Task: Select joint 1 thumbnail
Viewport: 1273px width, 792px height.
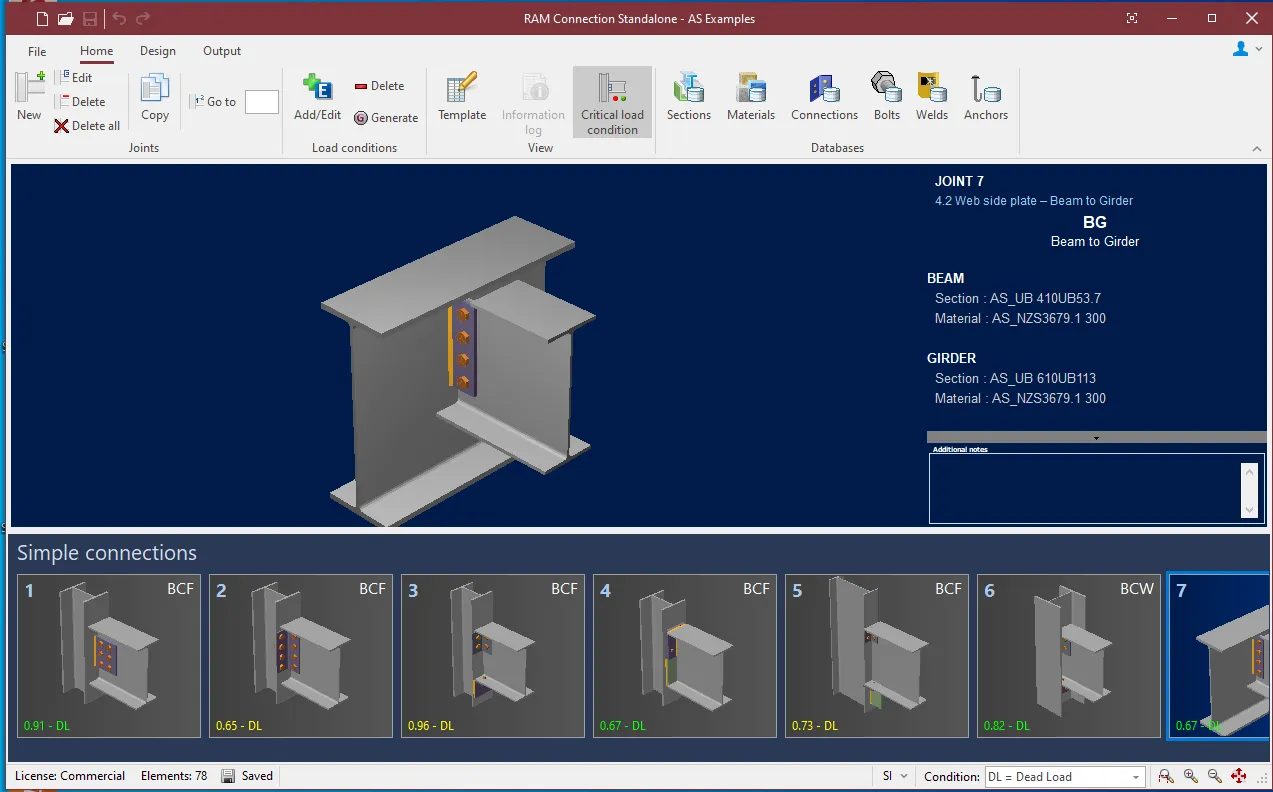Action: pyautogui.click(x=109, y=656)
